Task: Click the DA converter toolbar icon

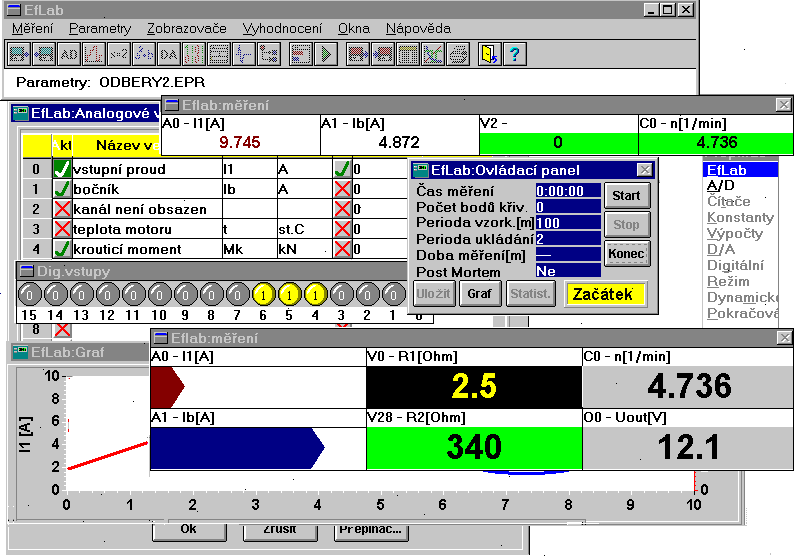Action: click(169, 54)
